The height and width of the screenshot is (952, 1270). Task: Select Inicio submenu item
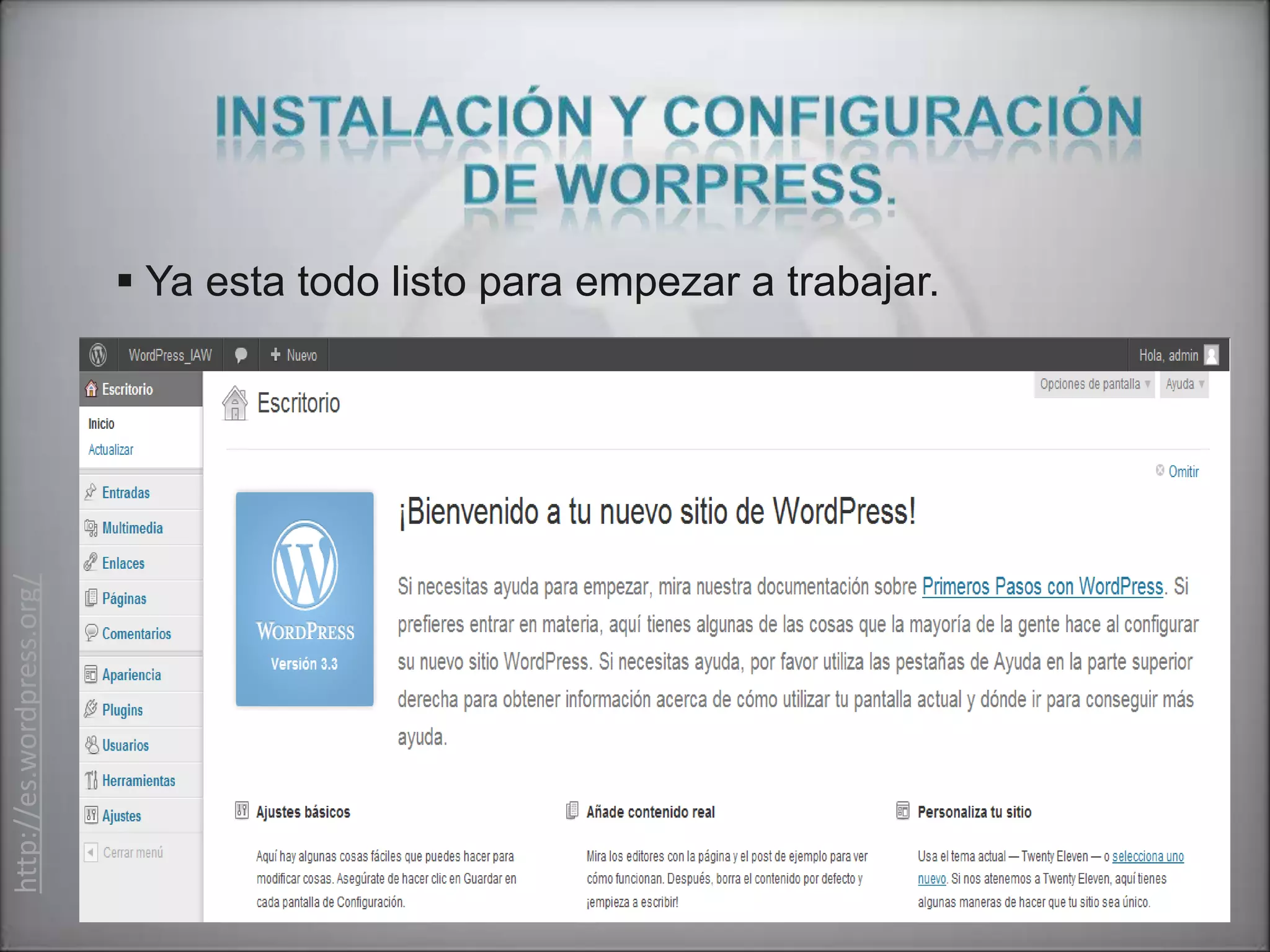pyautogui.click(x=101, y=423)
